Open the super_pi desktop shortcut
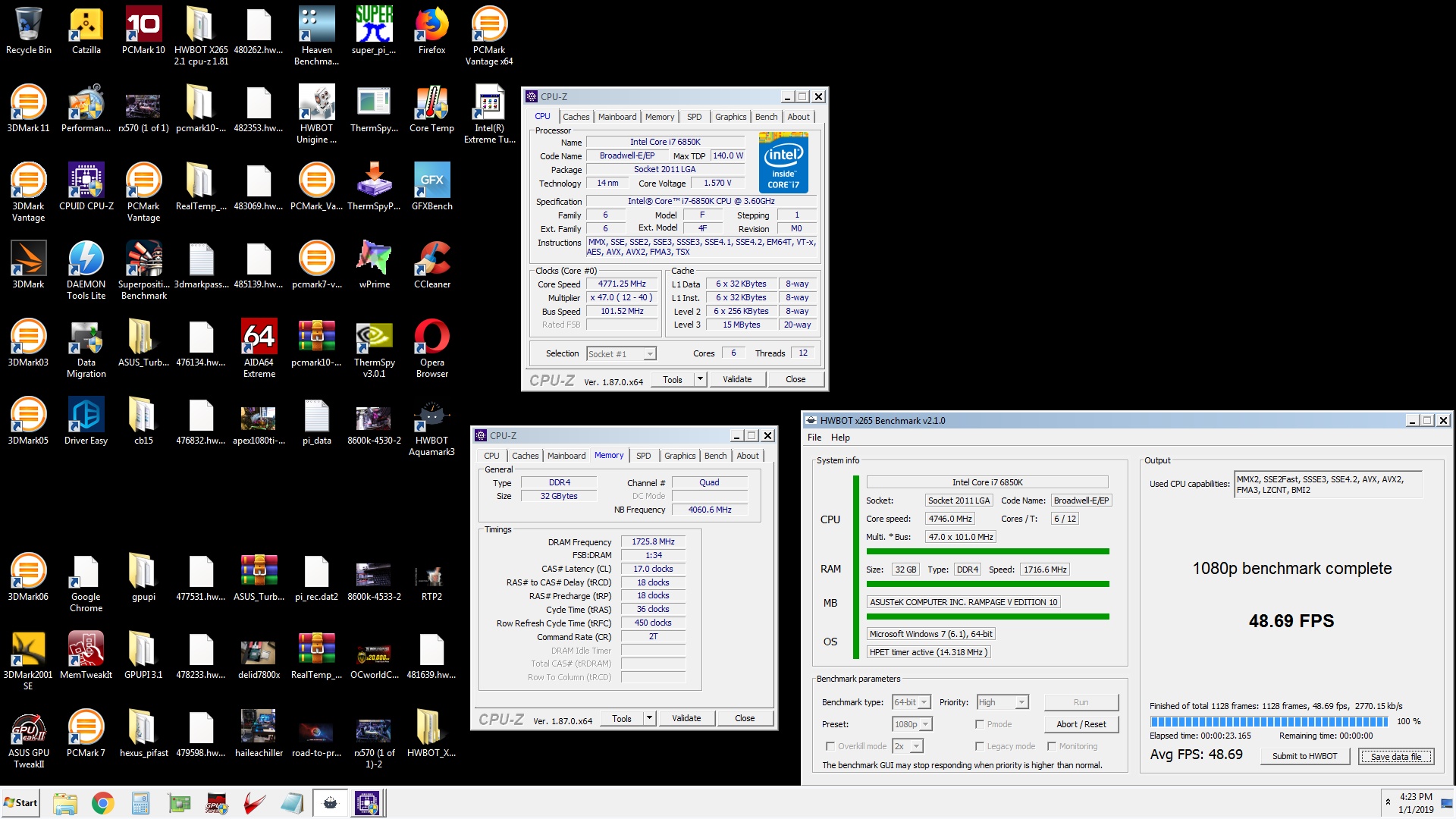The image size is (1456, 819). click(x=374, y=30)
